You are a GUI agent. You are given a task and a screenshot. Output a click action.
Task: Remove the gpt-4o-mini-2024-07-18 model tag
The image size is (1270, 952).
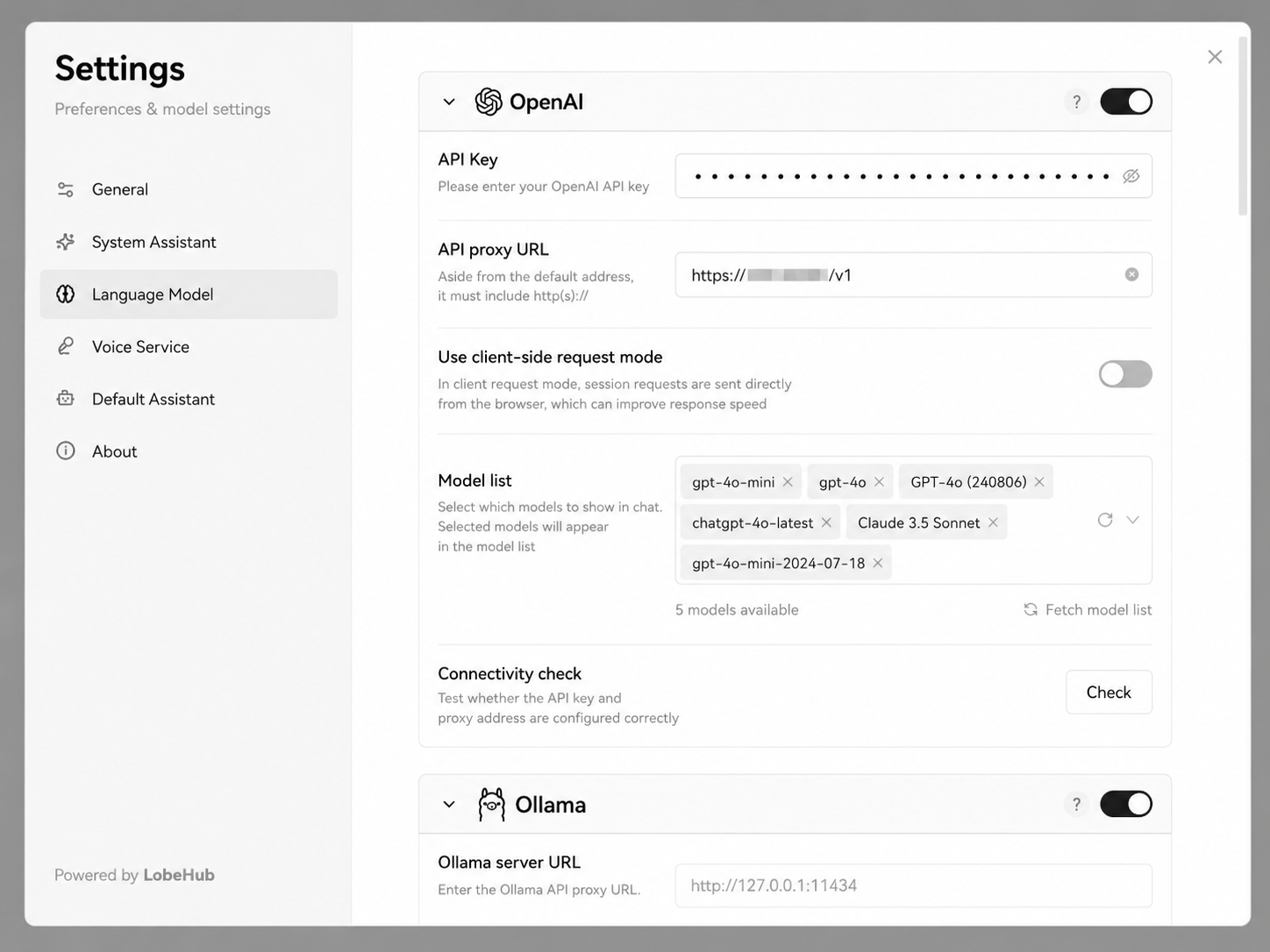[877, 563]
